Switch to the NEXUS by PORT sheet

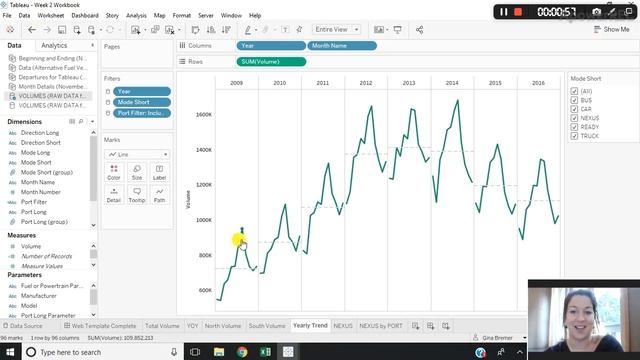(x=381, y=326)
